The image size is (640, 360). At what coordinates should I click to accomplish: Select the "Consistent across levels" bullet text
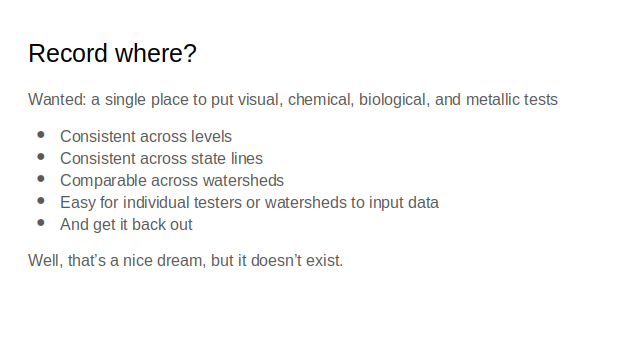(x=146, y=136)
